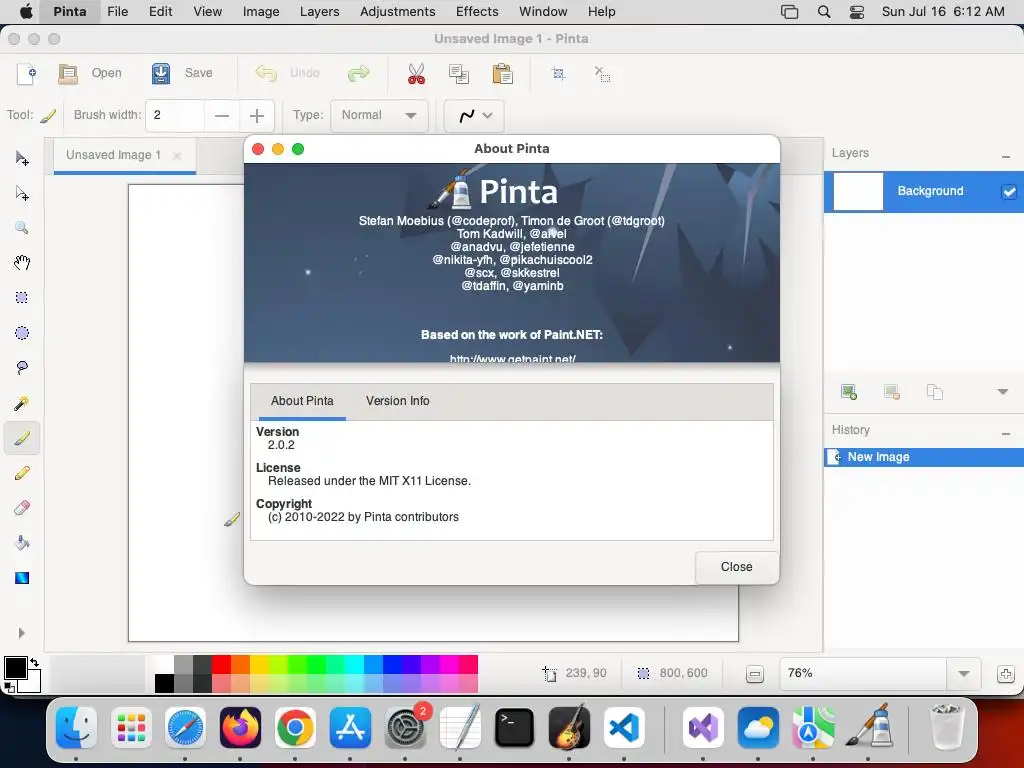Switch to the Version Info tab
Image resolution: width=1024 pixels, height=768 pixels.
pos(398,401)
